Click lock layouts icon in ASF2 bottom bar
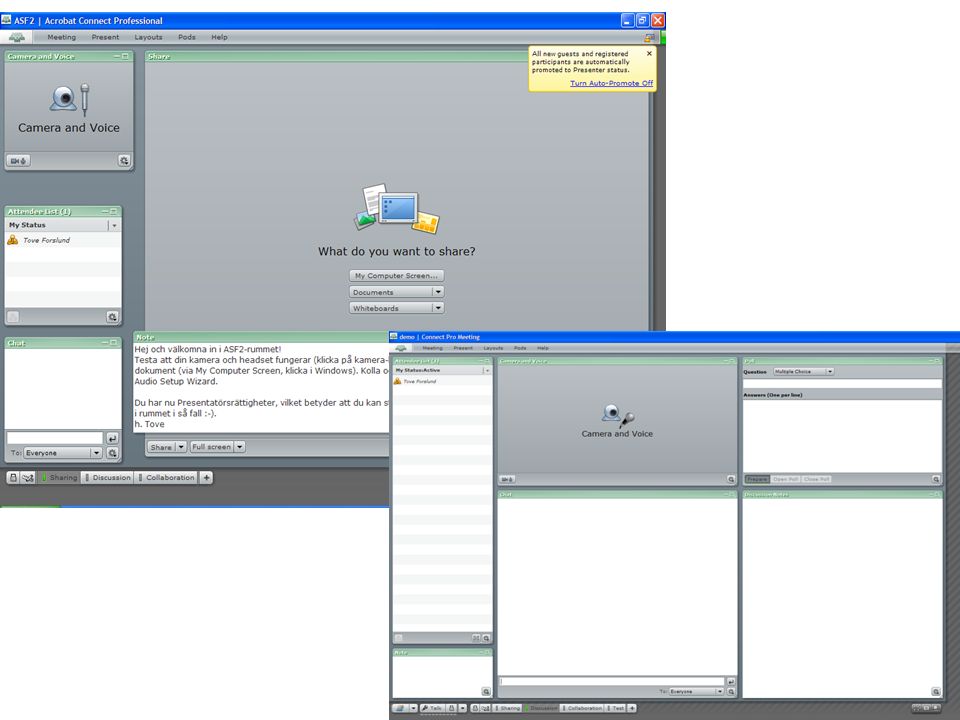Image resolution: width=960 pixels, height=720 pixels. click(x=13, y=478)
